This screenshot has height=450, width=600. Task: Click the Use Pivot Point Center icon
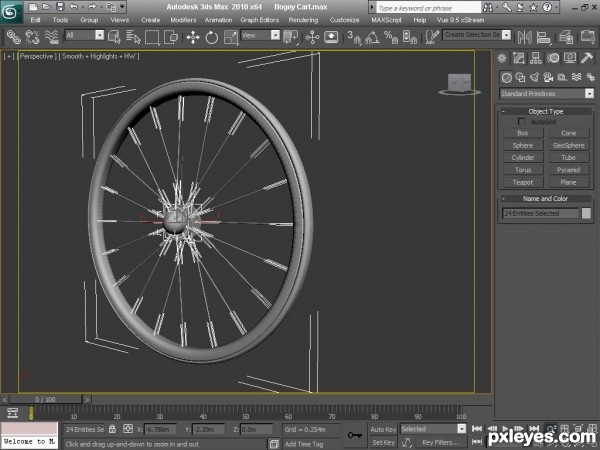[x=291, y=37]
